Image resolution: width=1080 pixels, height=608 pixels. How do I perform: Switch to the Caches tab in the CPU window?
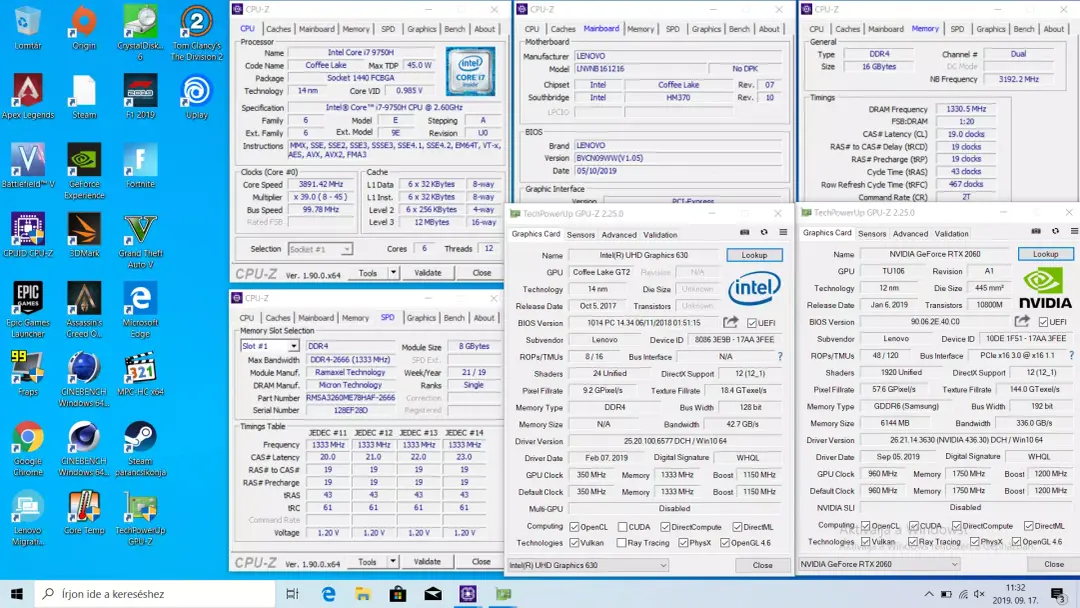pos(278,29)
